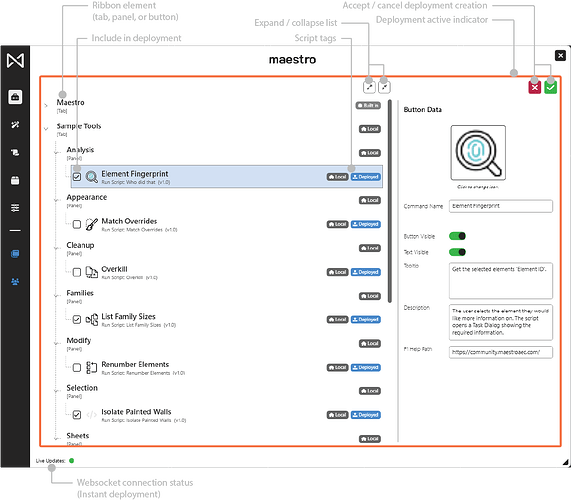Open the sliders settings icon in sidebar
571x500 pixels.
[15, 208]
